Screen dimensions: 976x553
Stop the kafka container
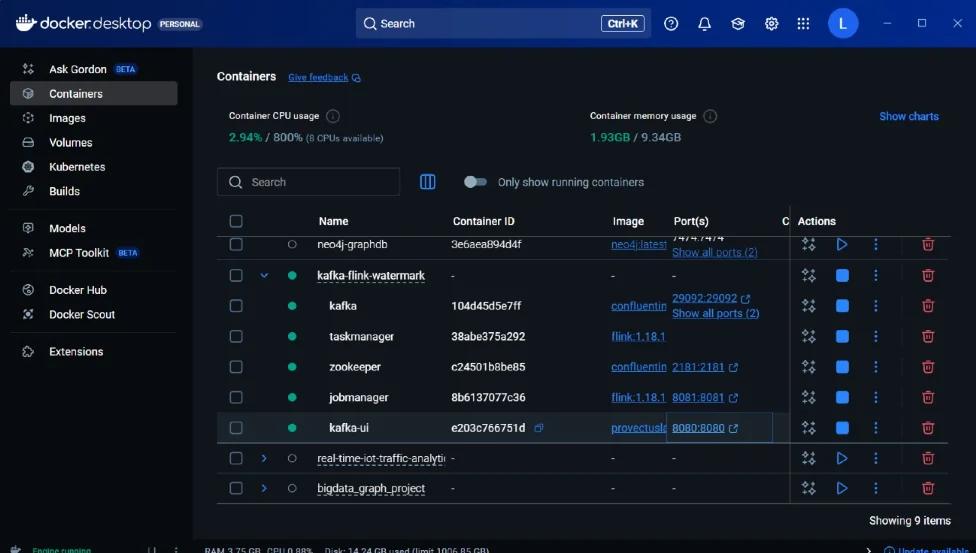click(x=842, y=306)
